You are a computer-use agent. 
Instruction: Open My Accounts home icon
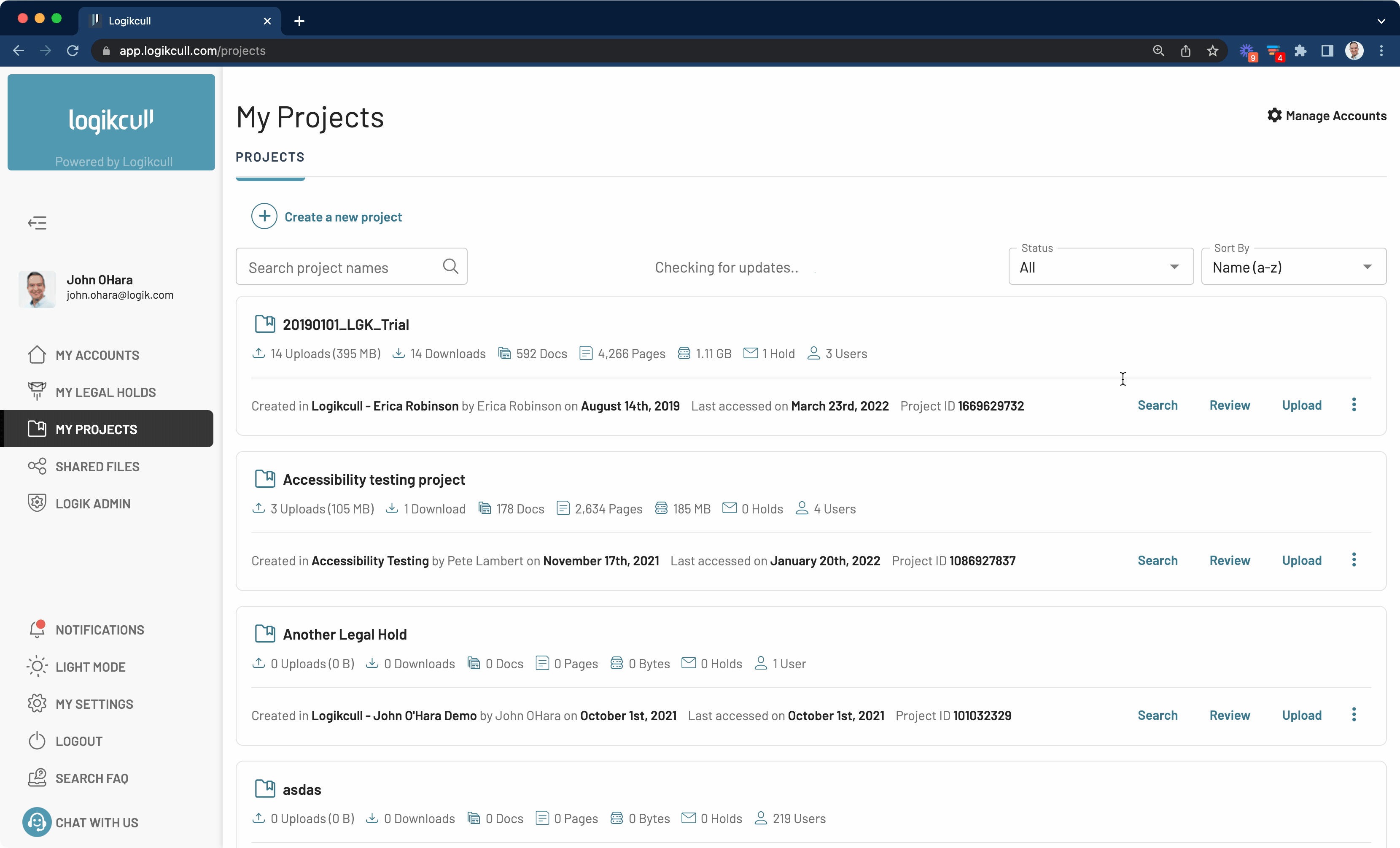pos(37,355)
